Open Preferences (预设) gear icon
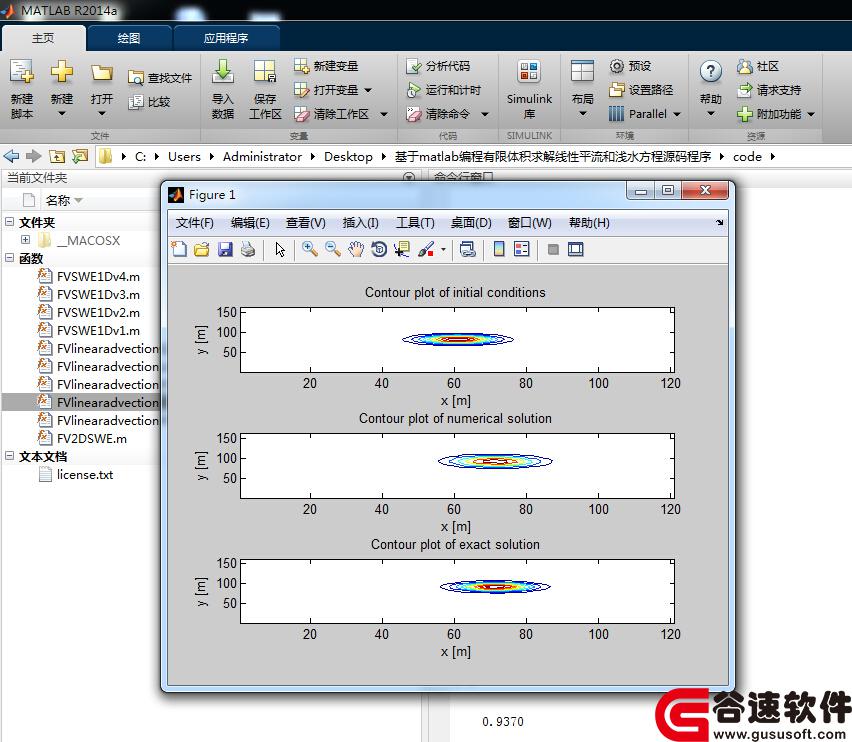This screenshot has height=742, width=852. pyautogui.click(x=616, y=66)
